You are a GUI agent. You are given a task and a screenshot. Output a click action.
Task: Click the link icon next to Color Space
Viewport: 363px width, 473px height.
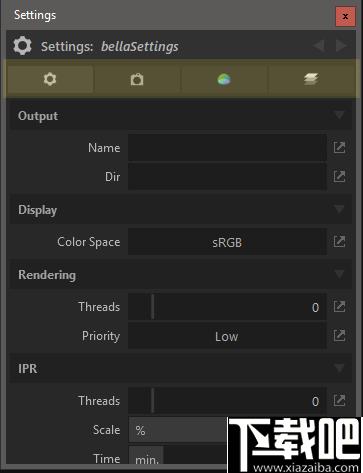[339, 242]
